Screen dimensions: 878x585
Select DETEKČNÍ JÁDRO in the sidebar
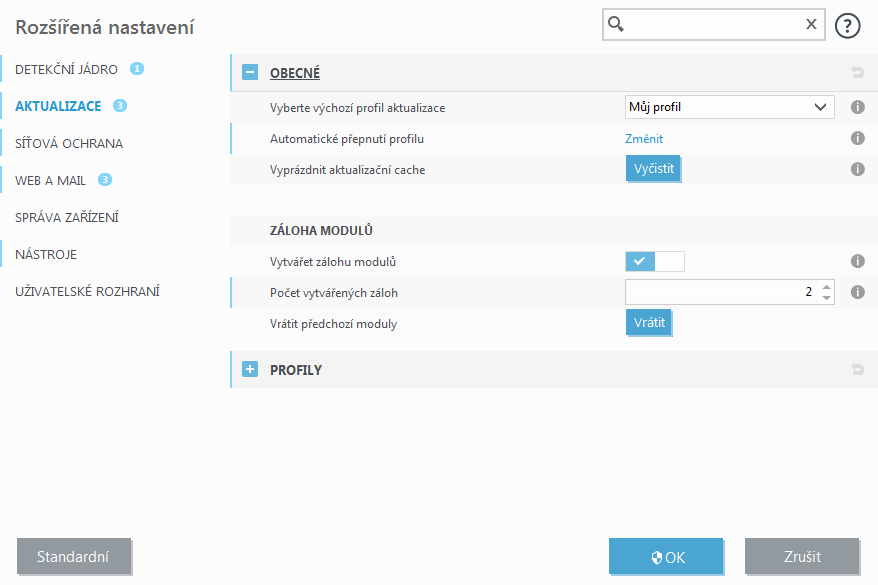[x=66, y=69]
